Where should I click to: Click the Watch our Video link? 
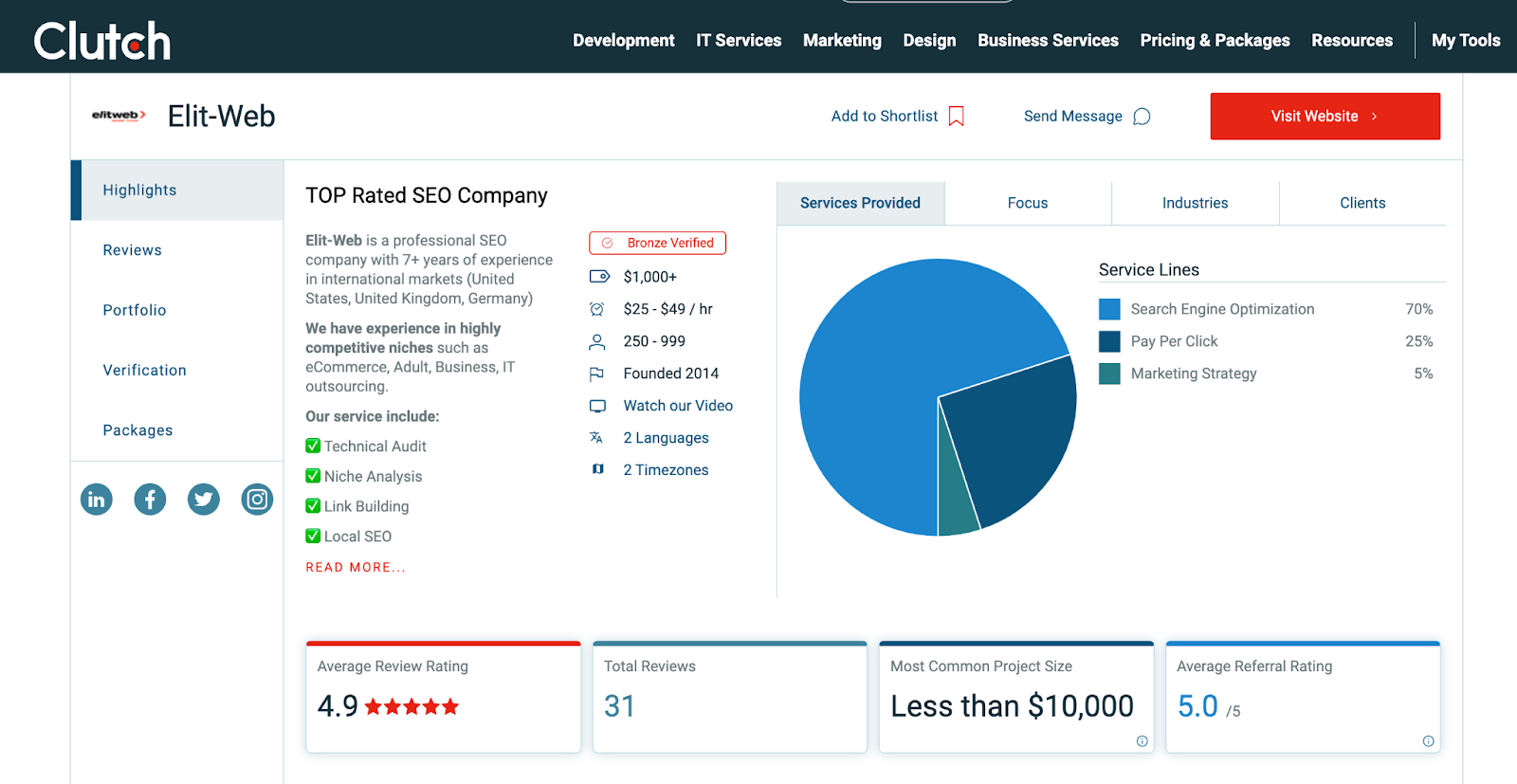pos(678,406)
